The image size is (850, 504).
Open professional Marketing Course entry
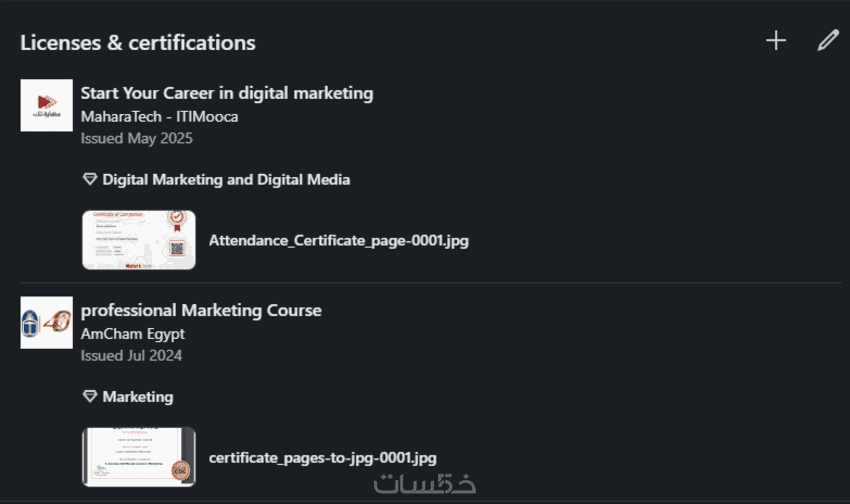[201, 310]
